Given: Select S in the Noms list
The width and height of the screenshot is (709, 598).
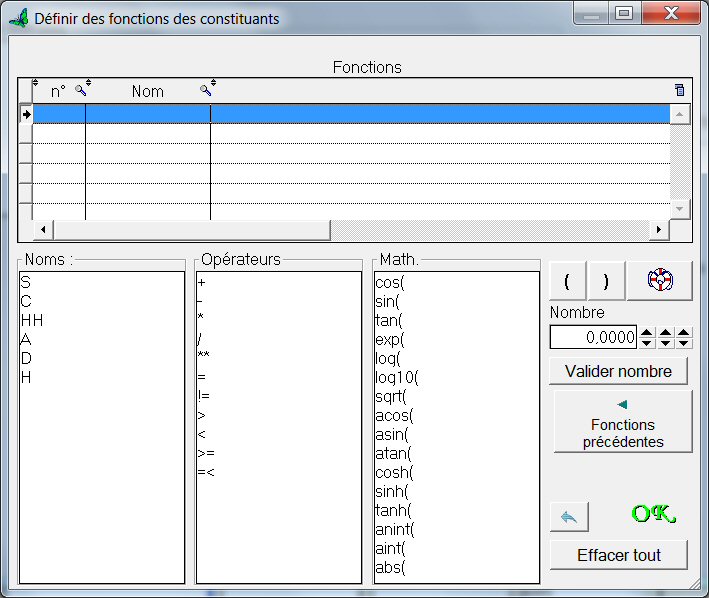Looking at the screenshot, I should click(x=25, y=282).
